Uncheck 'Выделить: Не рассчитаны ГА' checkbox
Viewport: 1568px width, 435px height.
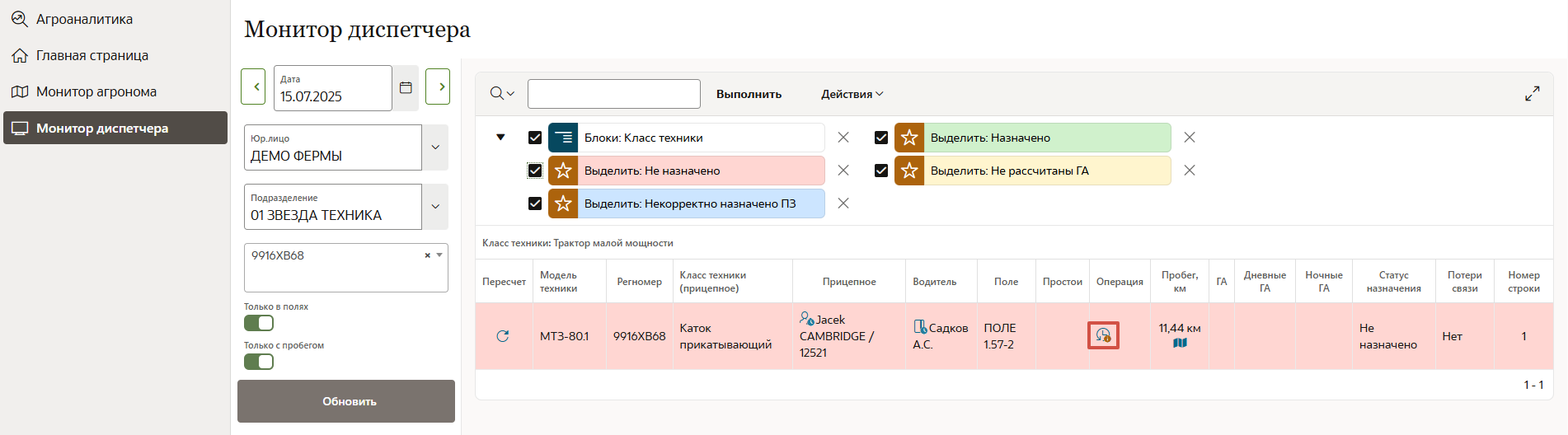(x=881, y=171)
